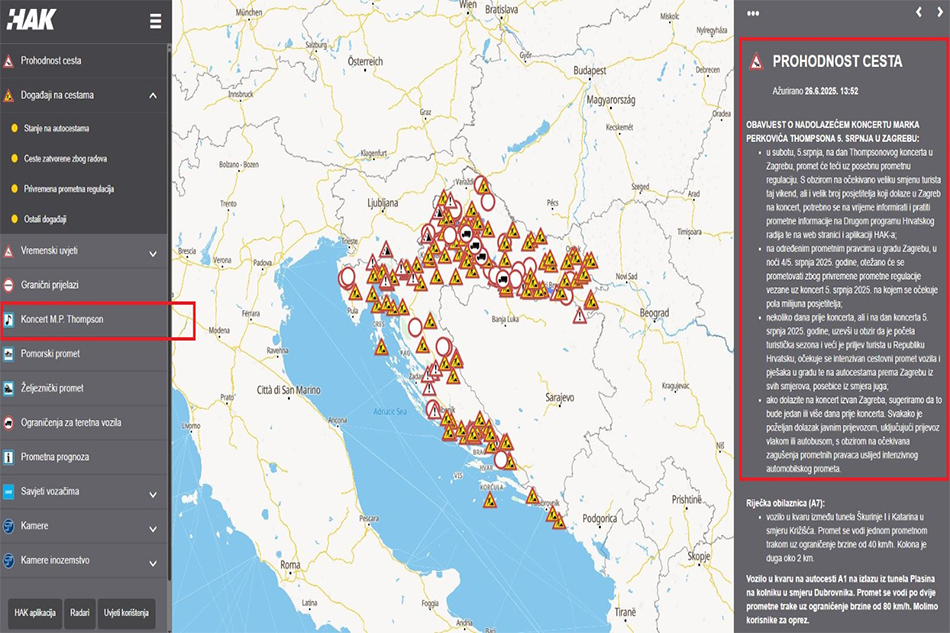Click the Banja Luka label on the map
This screenshot has width=950, height=633.
click(505, 319)
